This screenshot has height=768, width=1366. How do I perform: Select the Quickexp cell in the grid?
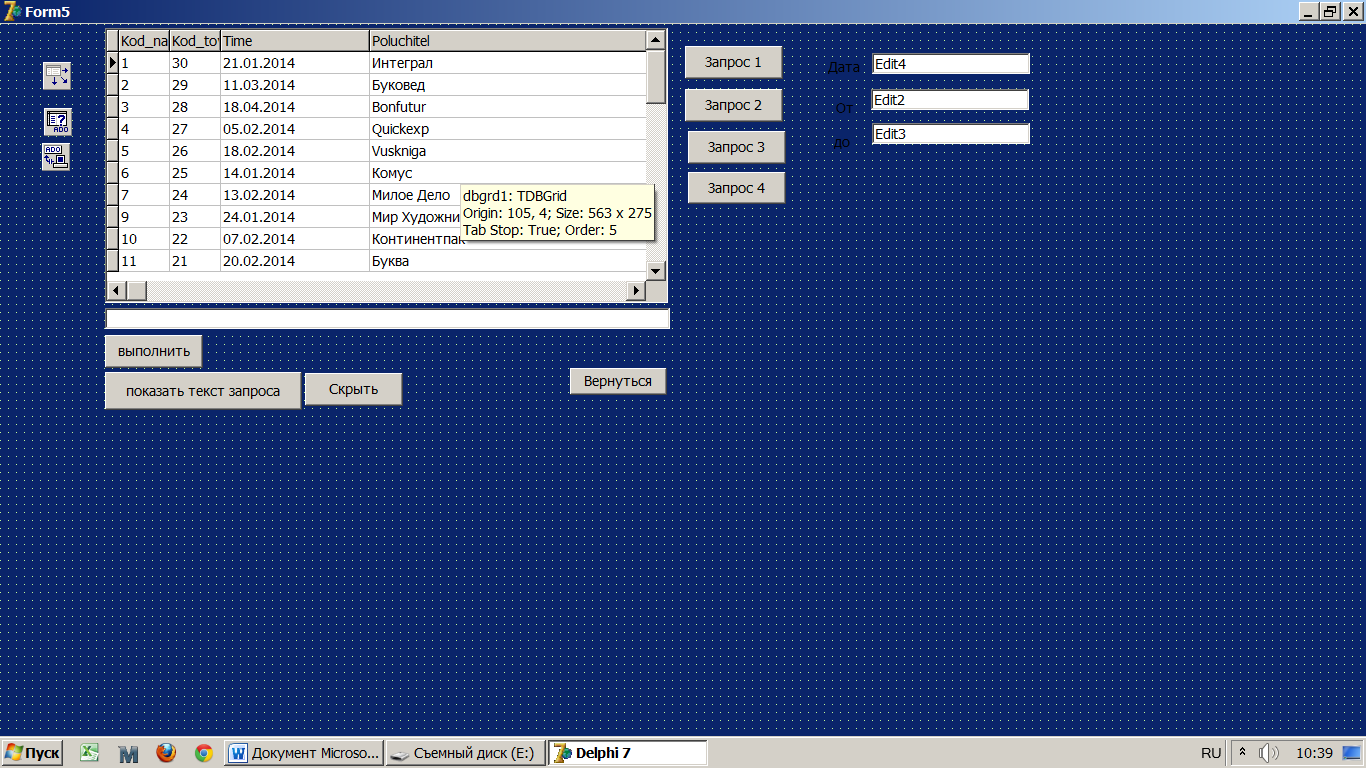tap(508, 129)
